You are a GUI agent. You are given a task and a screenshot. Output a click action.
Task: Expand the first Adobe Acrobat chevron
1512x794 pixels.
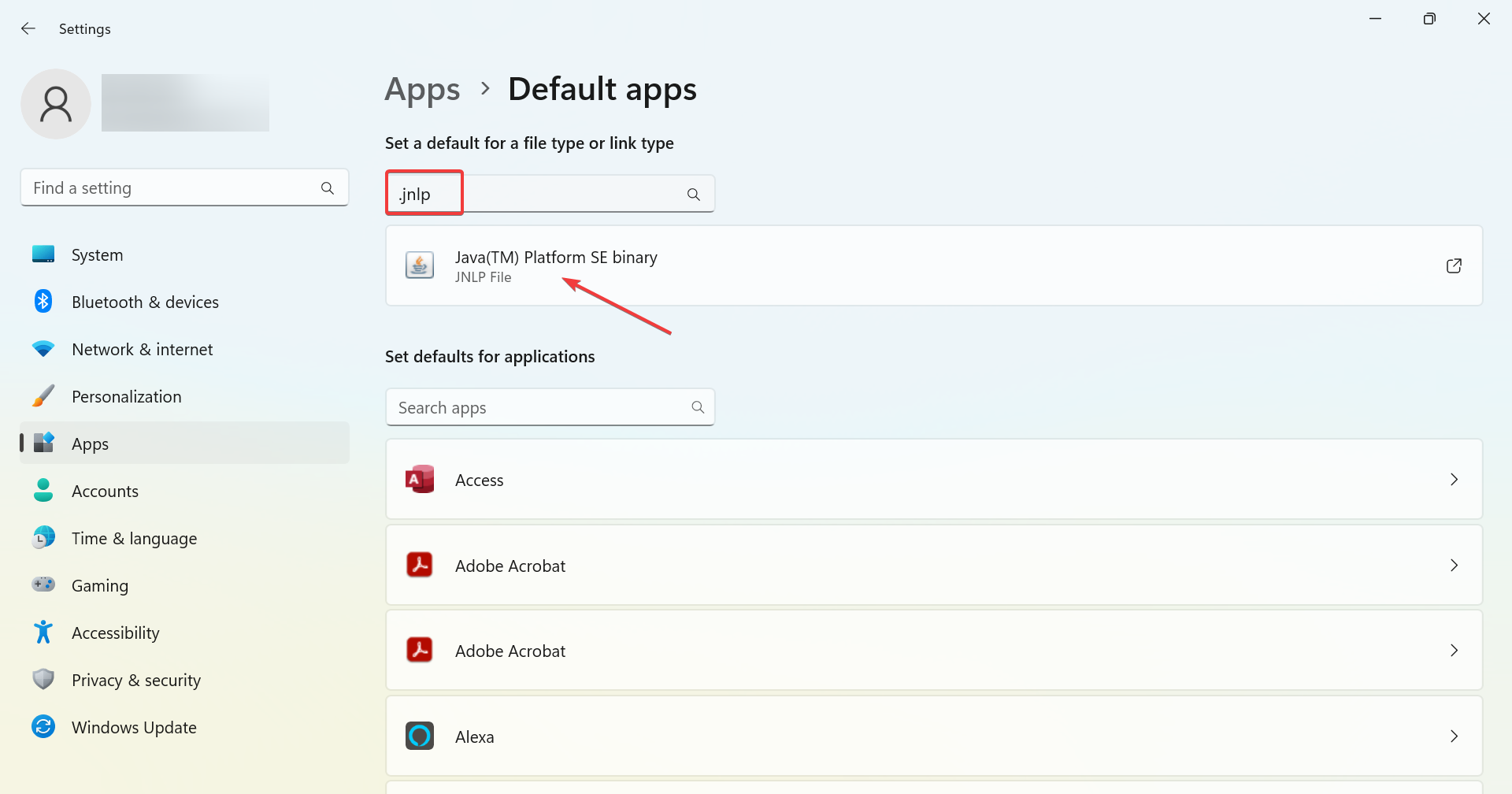click(x=1454, y=565)
